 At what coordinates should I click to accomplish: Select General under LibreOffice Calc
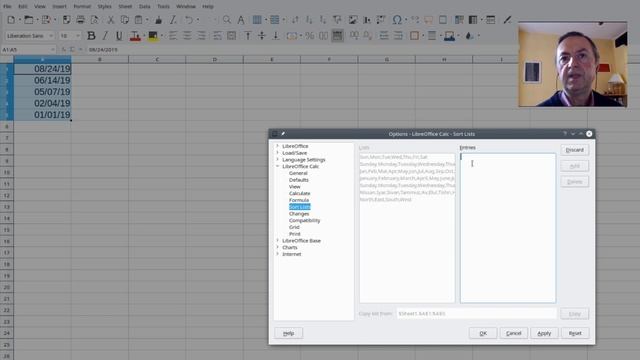[298, 173]
